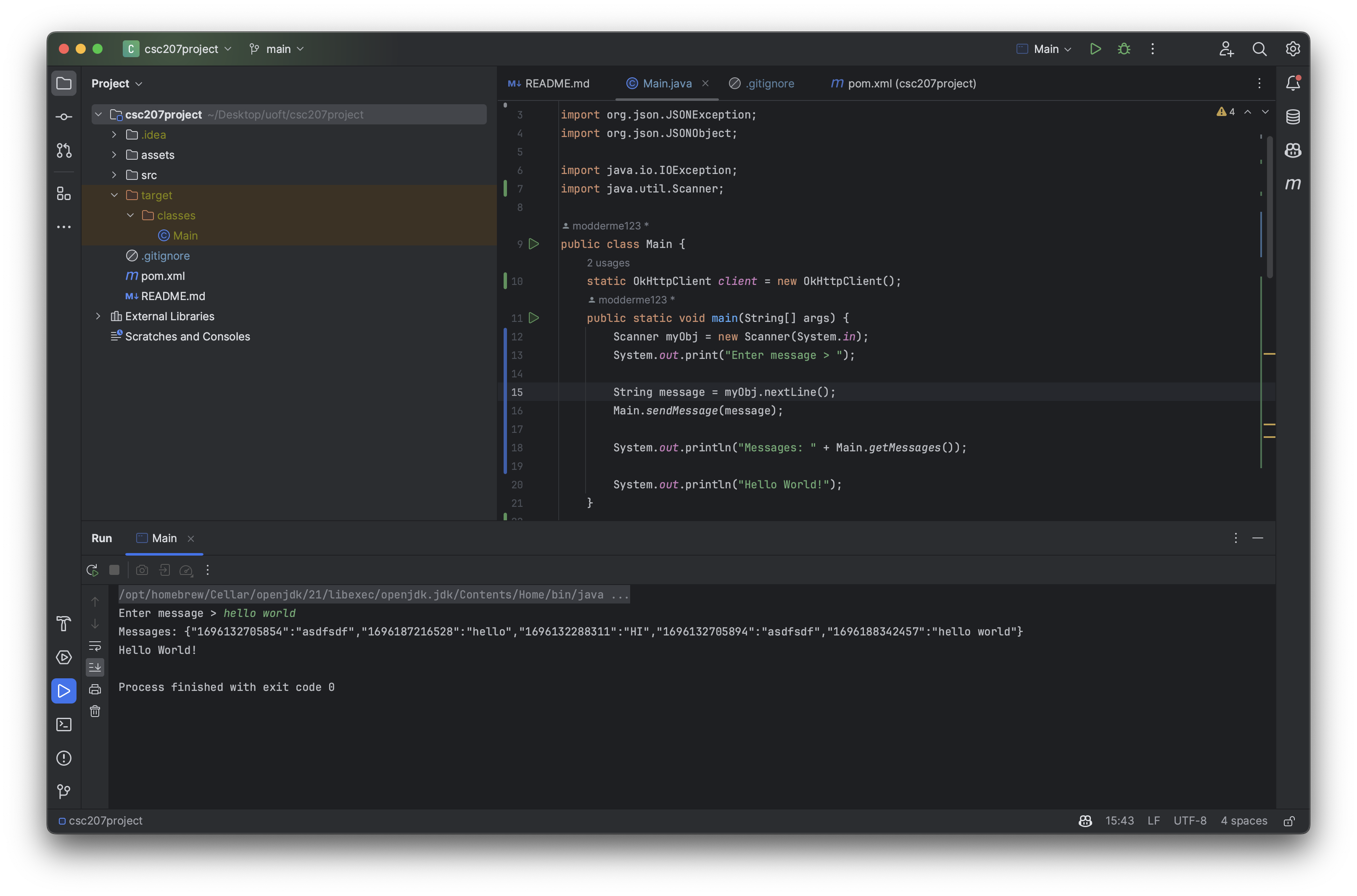The width and height of the screenshot is (1357, 896).
Task: Click the Debug bug icon in toolbar
Action: (1124, 49)
